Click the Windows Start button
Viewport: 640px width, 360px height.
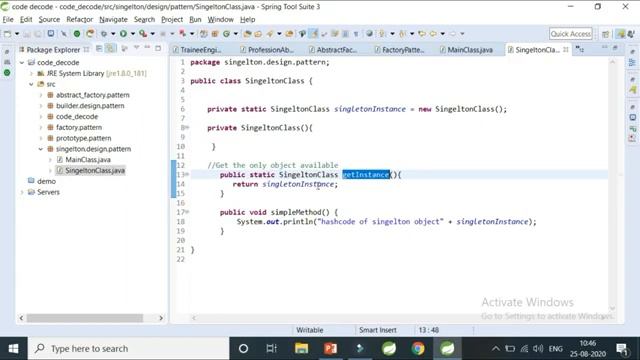(13, 349)
